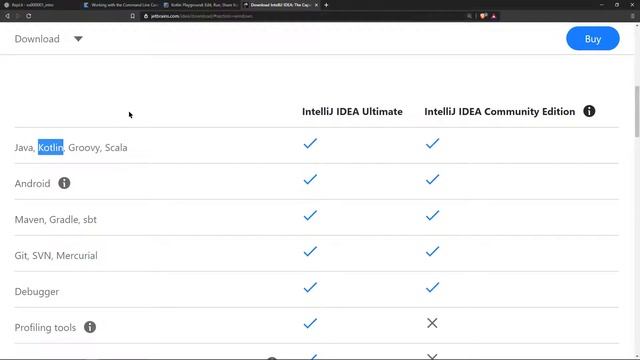Go forward to next page
Screen dimensions: 640x360
coord(18,16)
